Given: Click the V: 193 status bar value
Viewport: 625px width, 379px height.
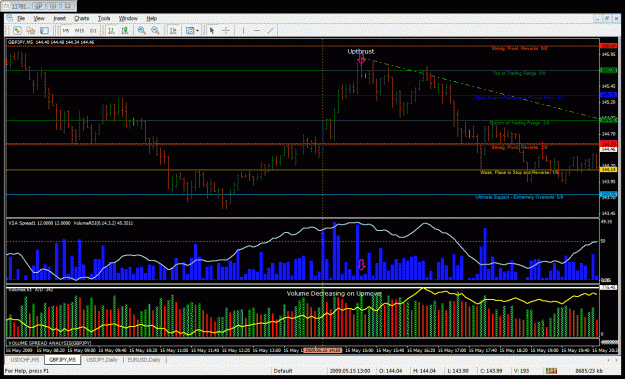Looking at the screenshot, I should [x=521, y=371].
